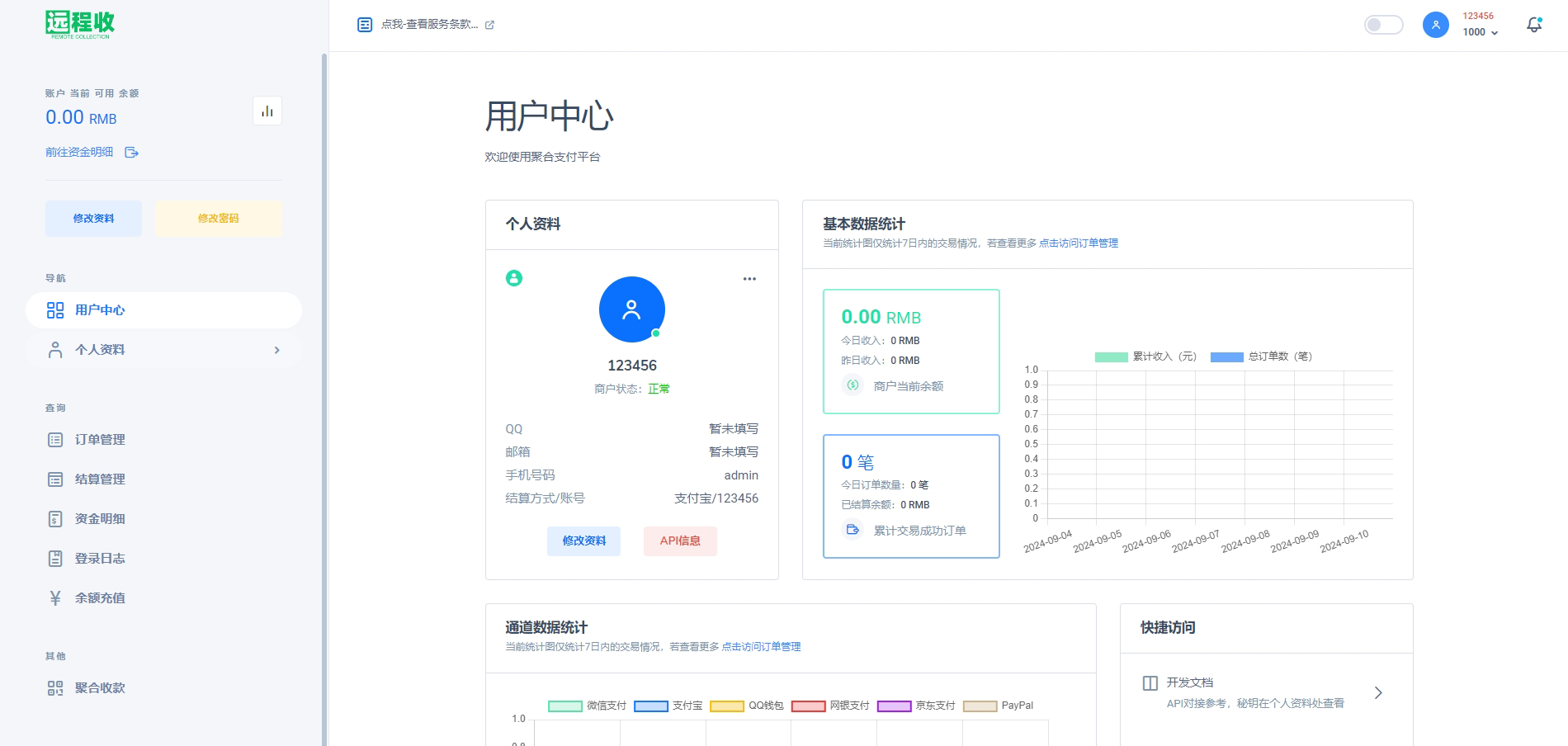1568x746 pixels.
Task: Toggle the switch in the top bar
Action: coord(1383,25)
